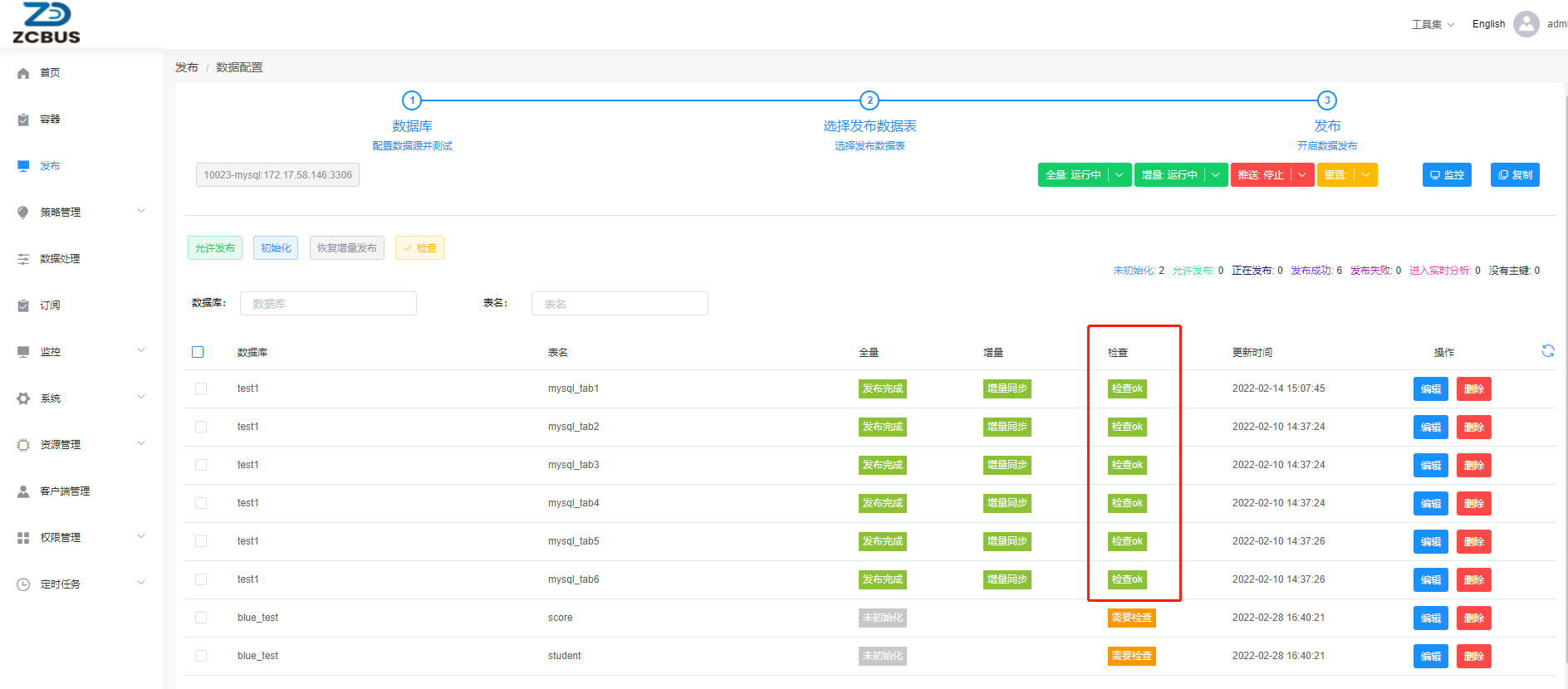This screenshot has height=689, width=1568.
Task: Click the client management (客户端管理) user icon
Action: (x=23, y=491)
